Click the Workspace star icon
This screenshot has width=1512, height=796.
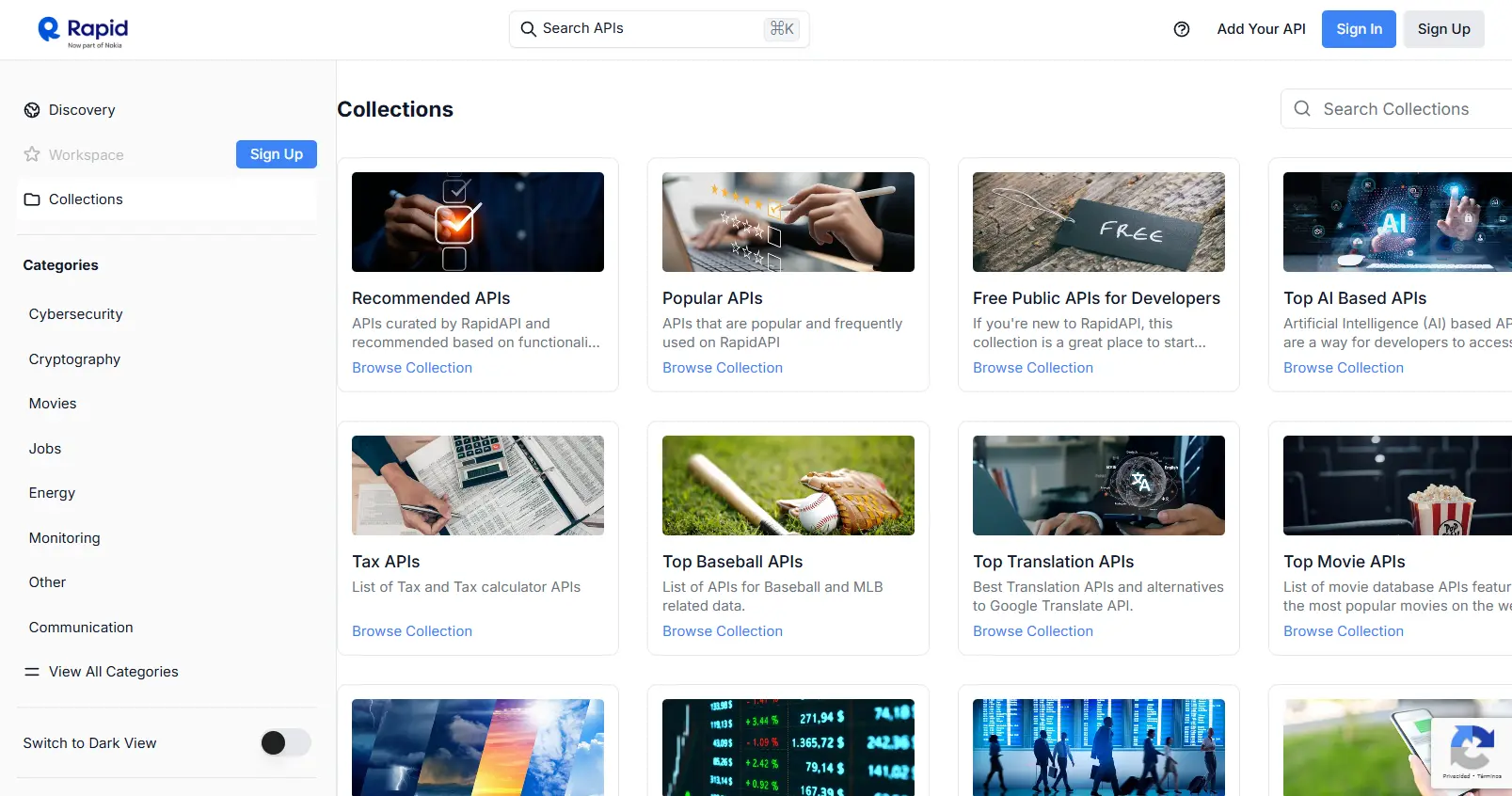[x=32, y=154]
